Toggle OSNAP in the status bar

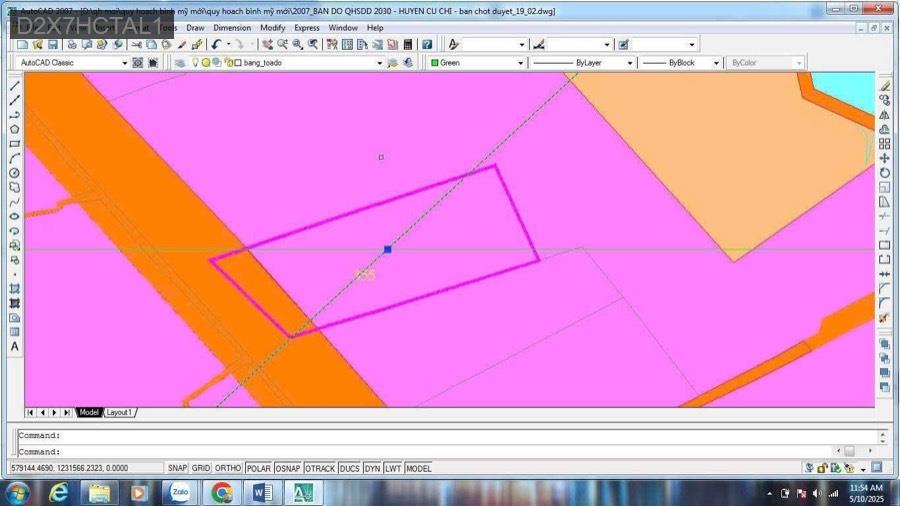click(288, 468)
